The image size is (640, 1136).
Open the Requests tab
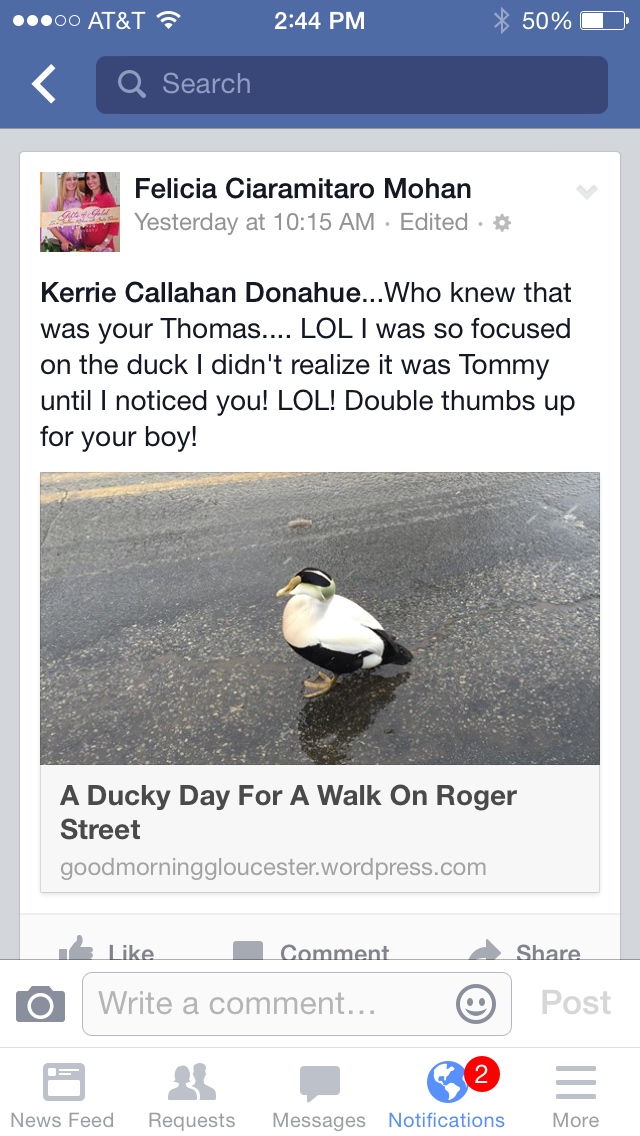coord(191,1095)
